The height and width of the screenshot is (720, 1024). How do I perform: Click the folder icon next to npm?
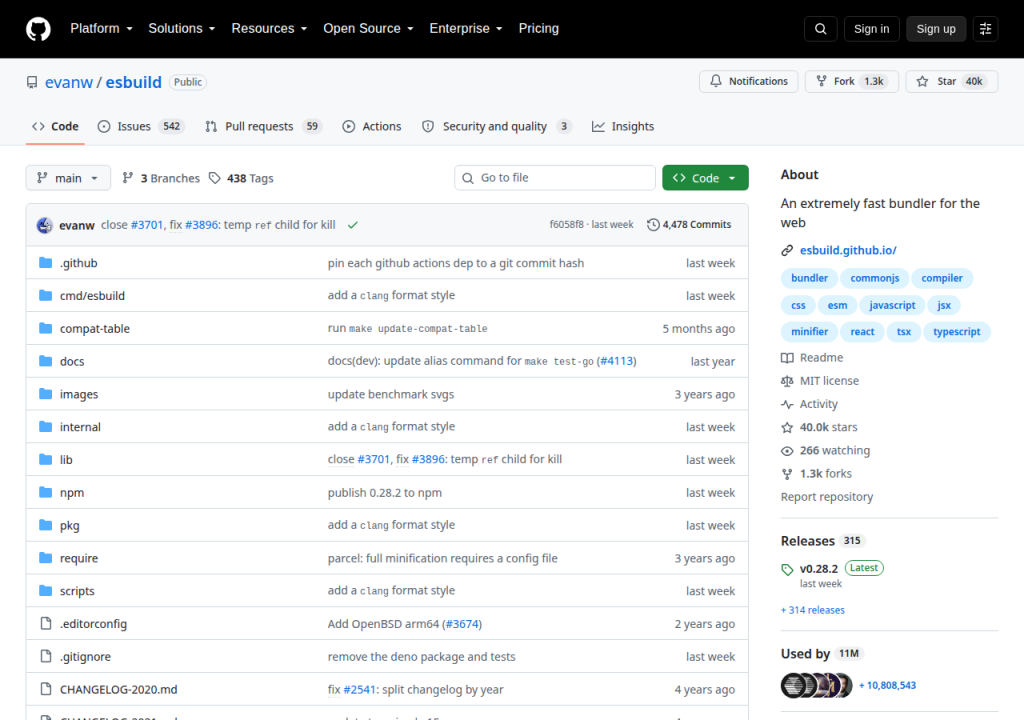pos(46,492)
